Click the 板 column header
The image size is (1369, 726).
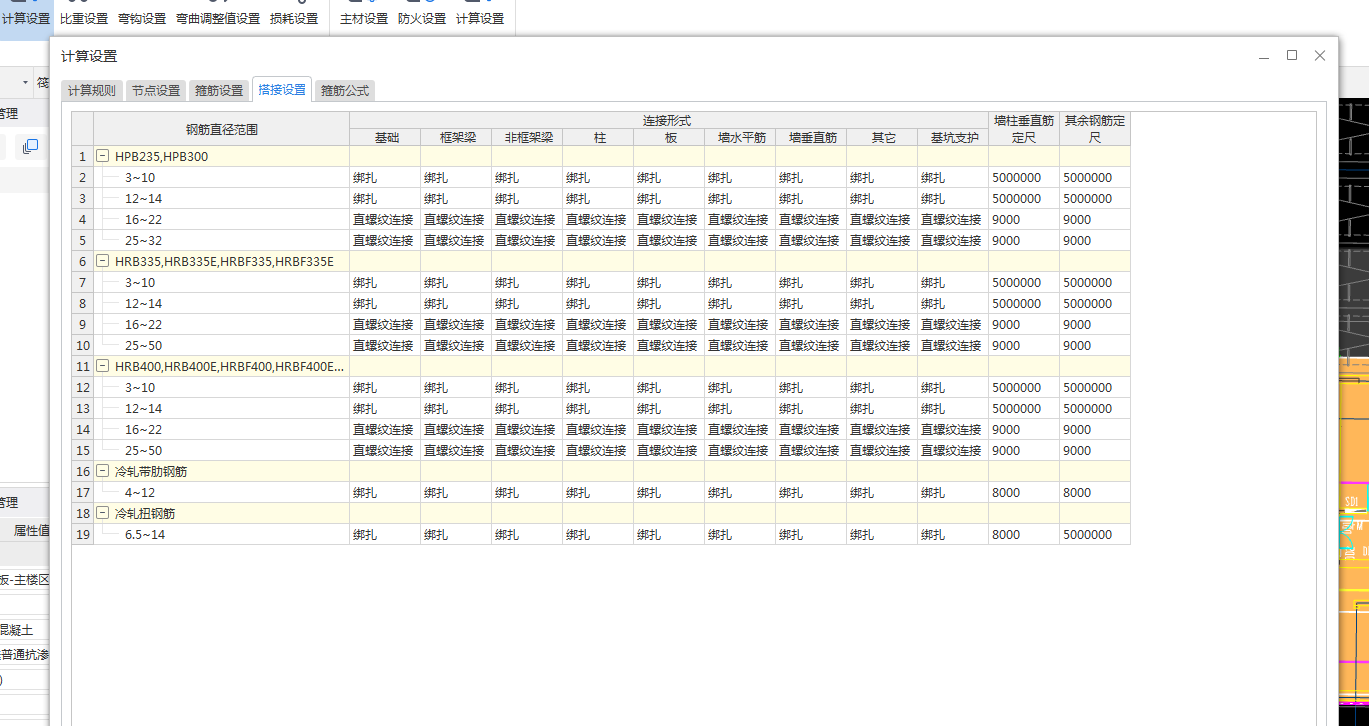coord(670,138)
